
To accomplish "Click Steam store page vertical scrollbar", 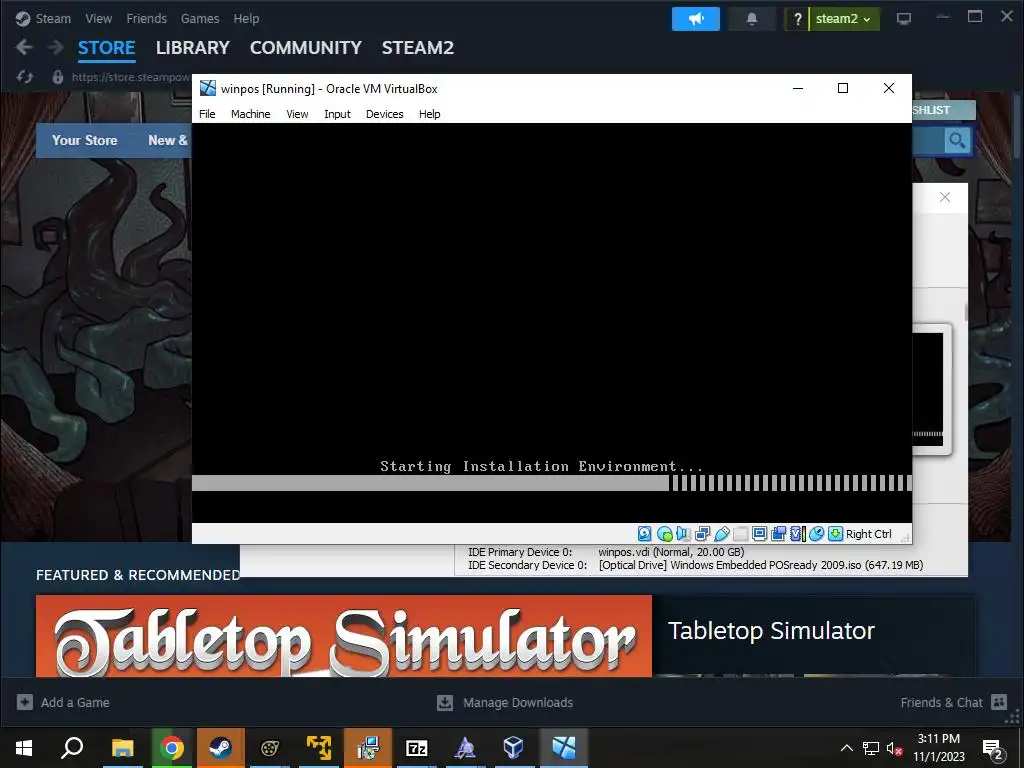I will [1017, 124].
